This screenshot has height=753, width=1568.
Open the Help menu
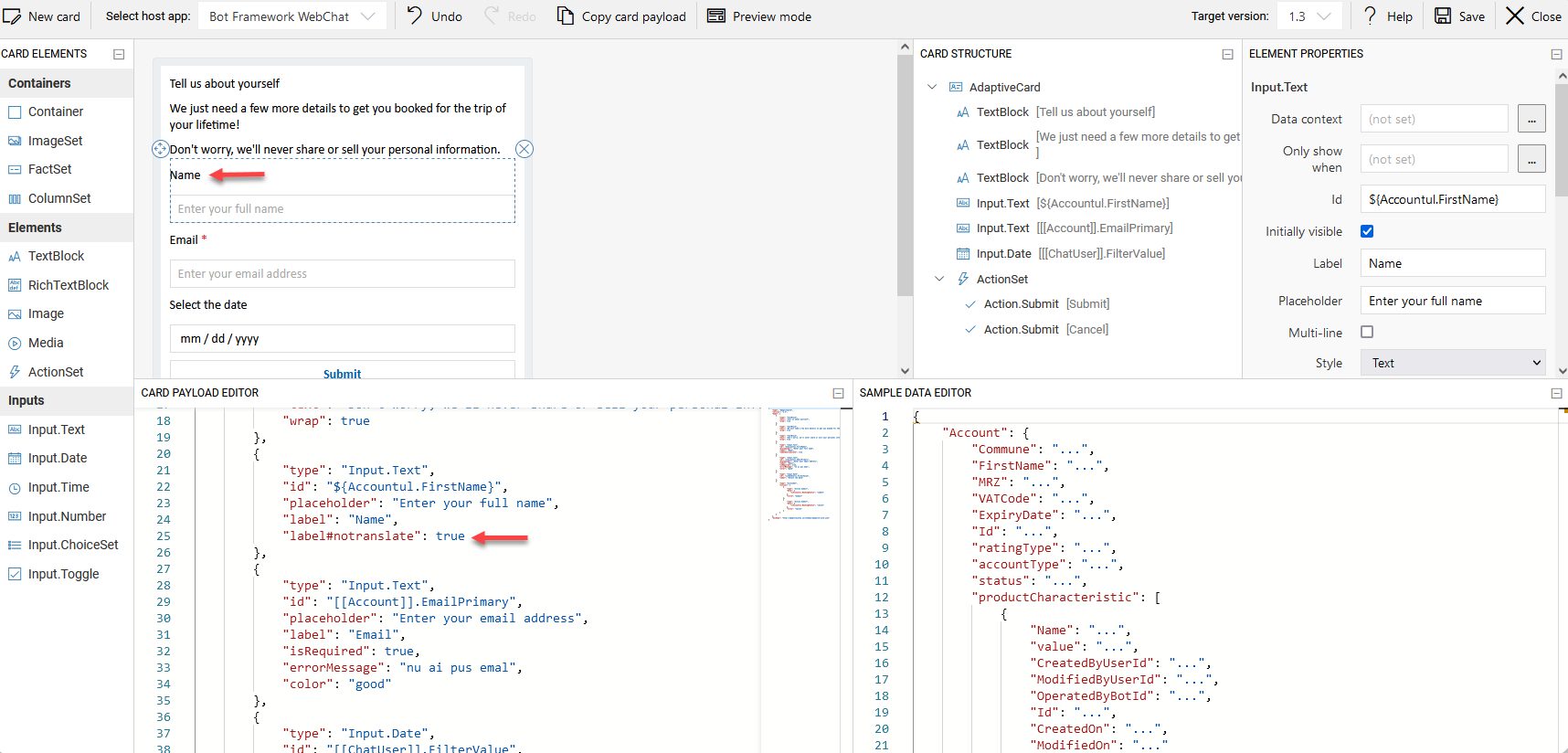click(1388, 16)
